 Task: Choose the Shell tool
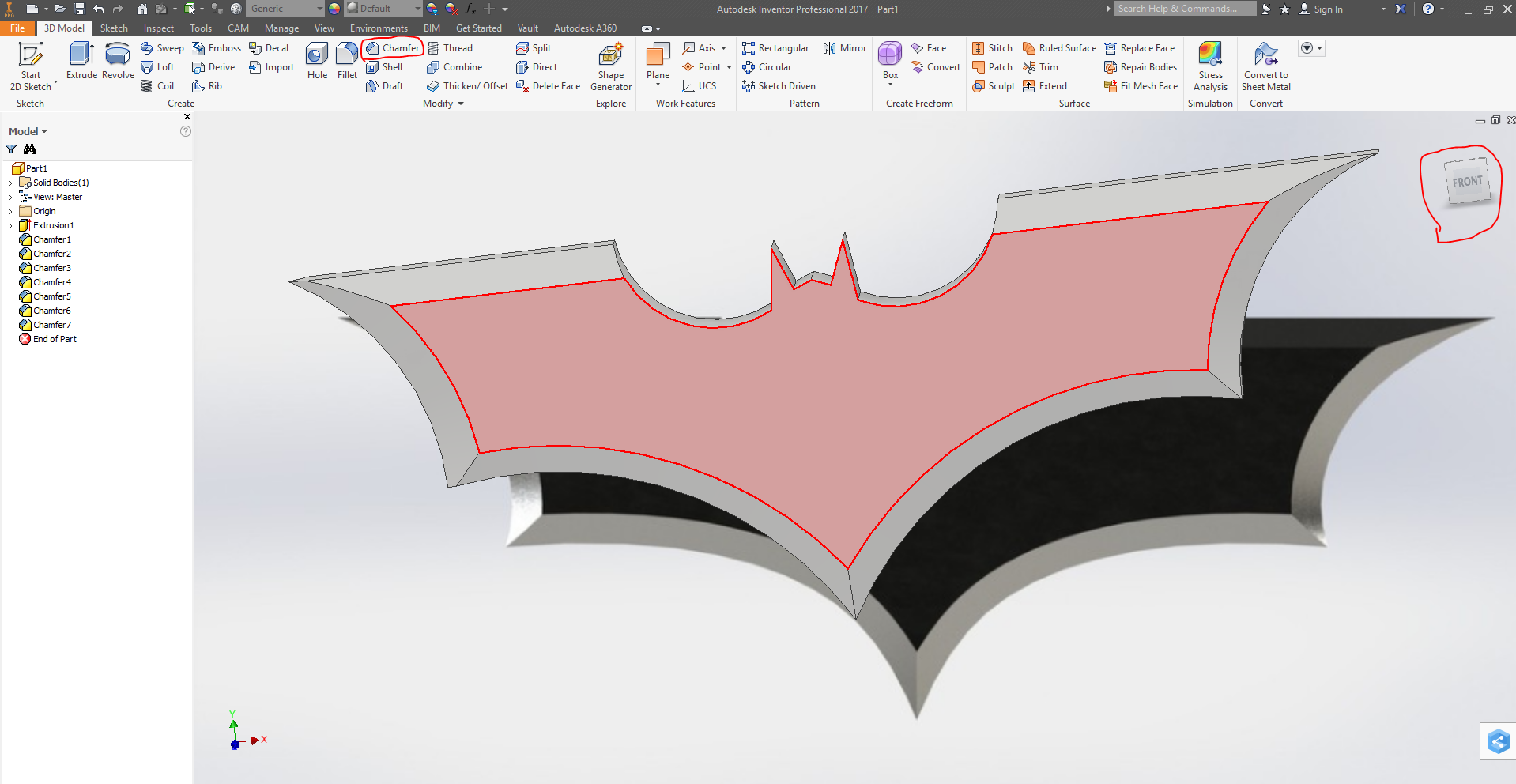[x=384, y=67]
